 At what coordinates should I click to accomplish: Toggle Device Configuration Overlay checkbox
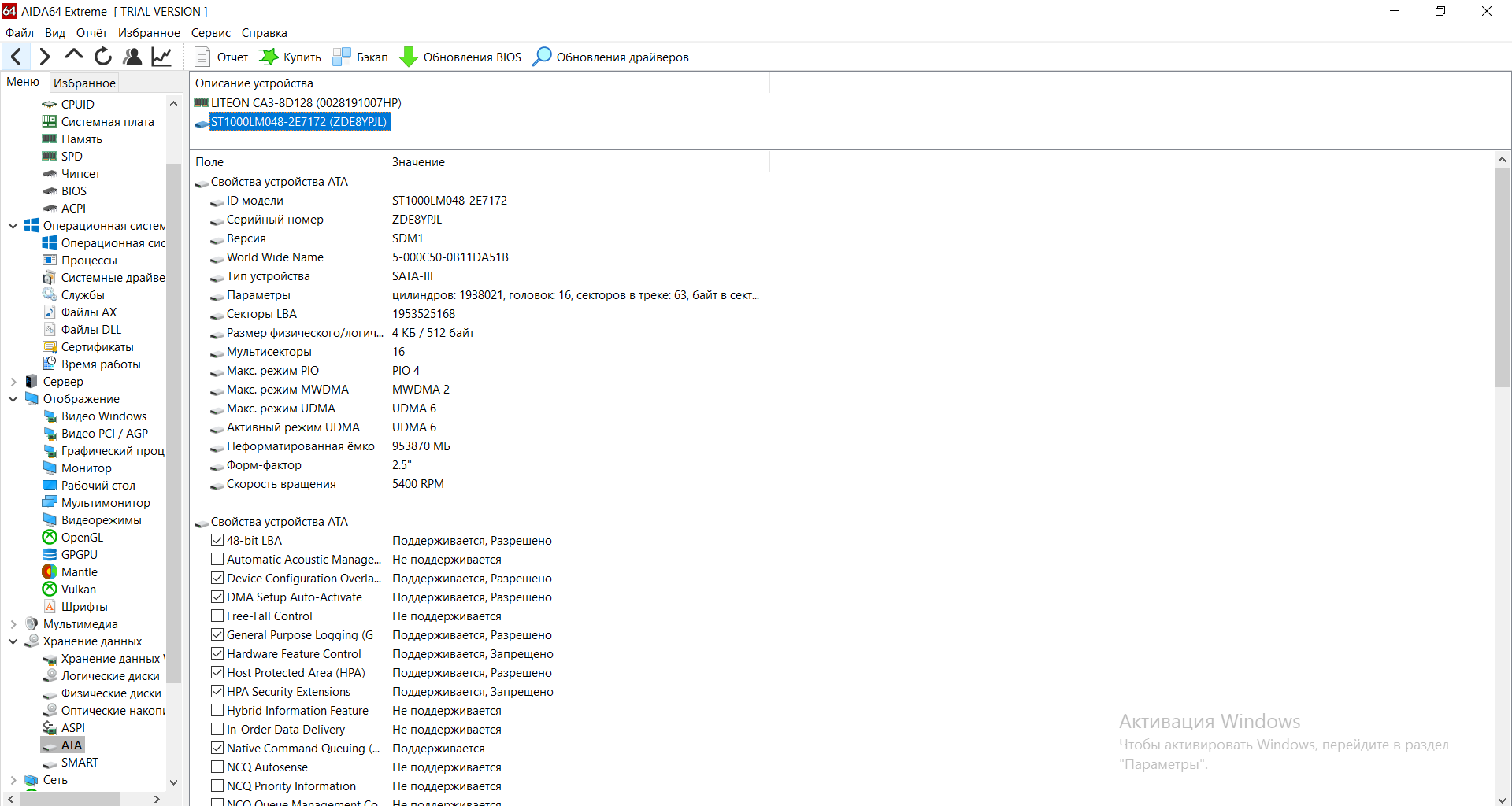pos(217,579)
